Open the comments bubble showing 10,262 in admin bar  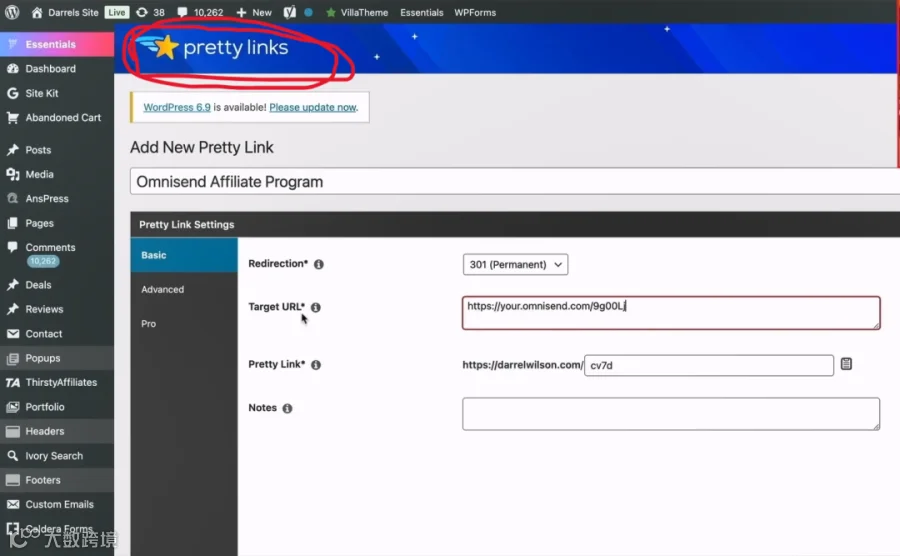[x=183, y=12]
